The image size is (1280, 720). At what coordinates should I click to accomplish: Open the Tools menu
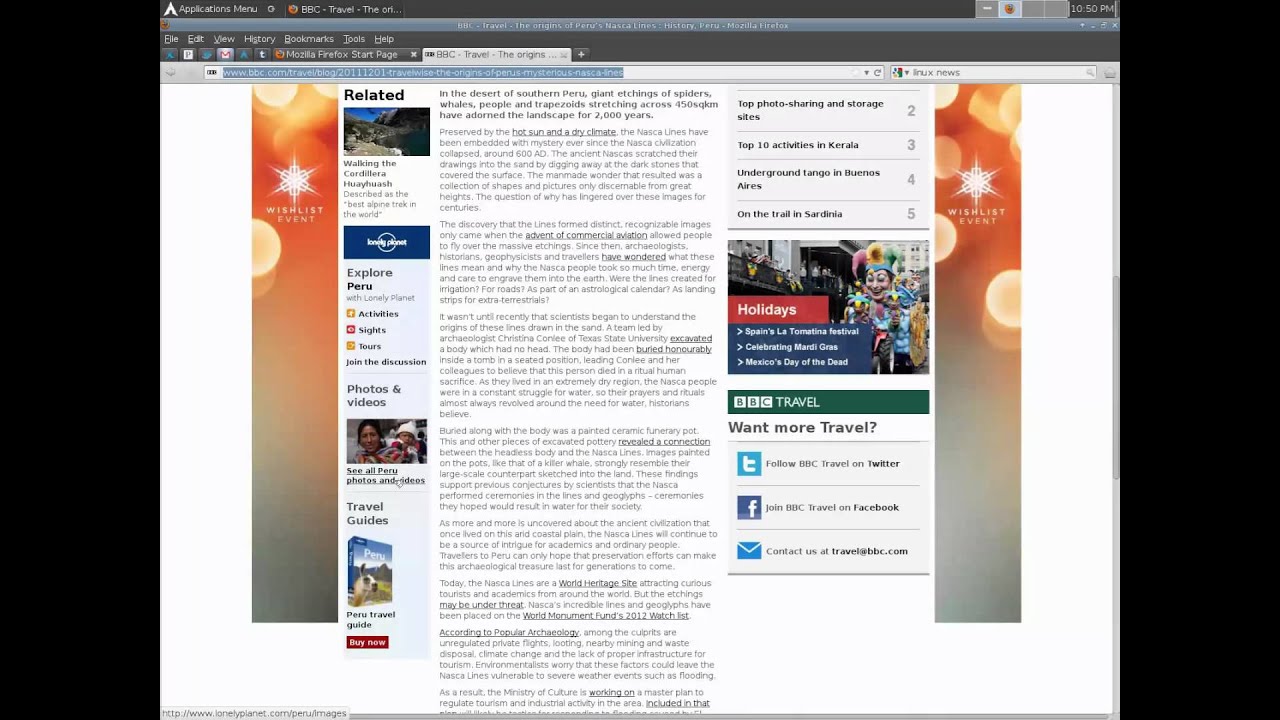pyautogui.click(x=354, y=39)
